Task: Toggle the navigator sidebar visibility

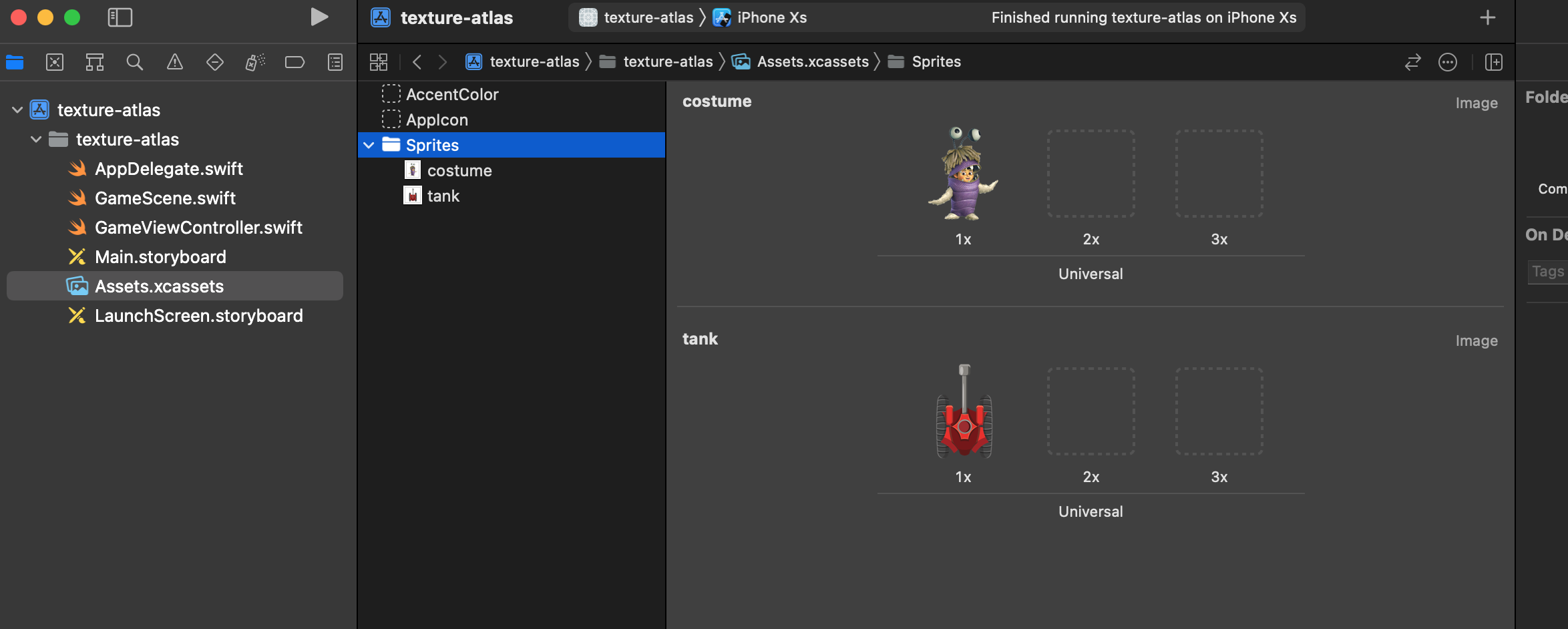Action: click(120, 17)
